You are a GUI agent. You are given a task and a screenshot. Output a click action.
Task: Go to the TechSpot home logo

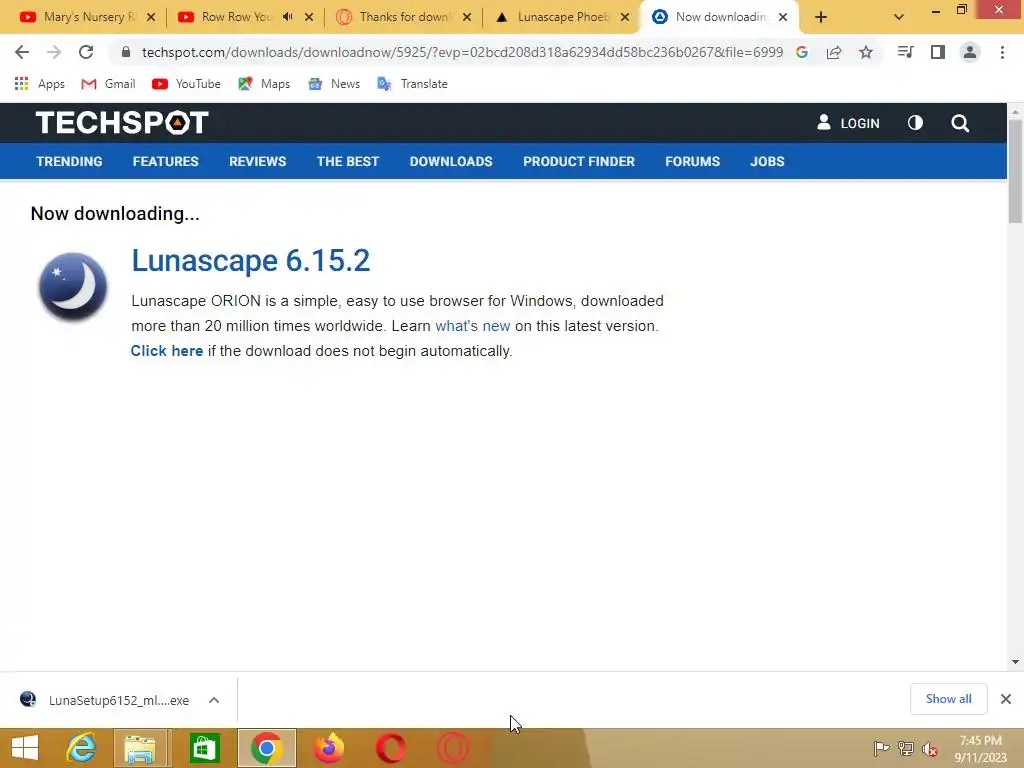click(x=121, y=123)
